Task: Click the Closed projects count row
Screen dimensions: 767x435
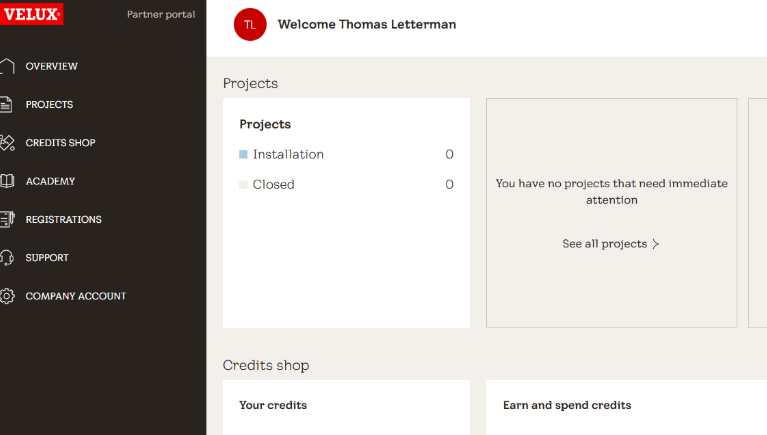Action: point(346,185)
